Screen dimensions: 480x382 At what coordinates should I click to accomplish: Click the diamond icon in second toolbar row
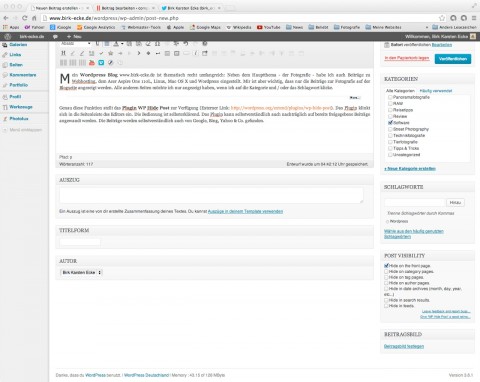(x=148, y=53)
